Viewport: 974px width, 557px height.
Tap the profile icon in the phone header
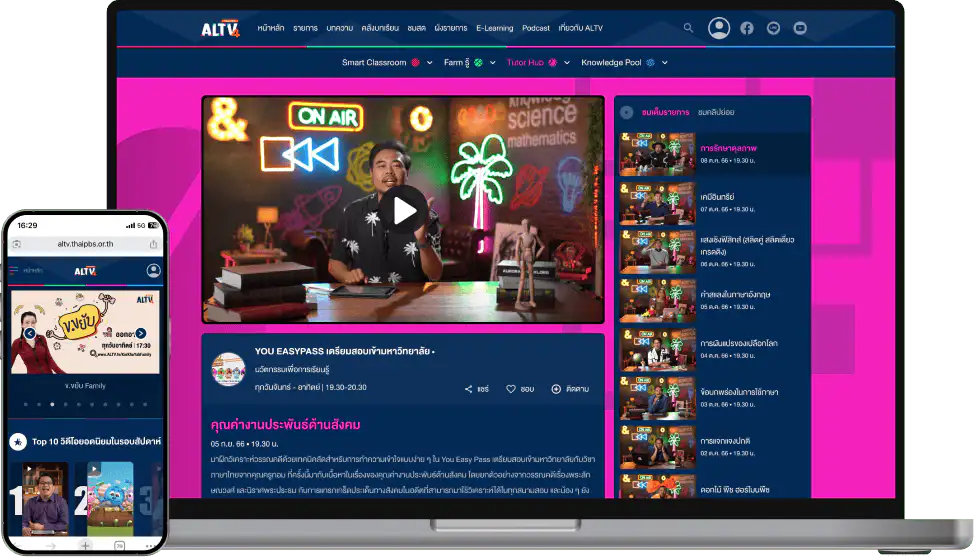click(153, 271)
